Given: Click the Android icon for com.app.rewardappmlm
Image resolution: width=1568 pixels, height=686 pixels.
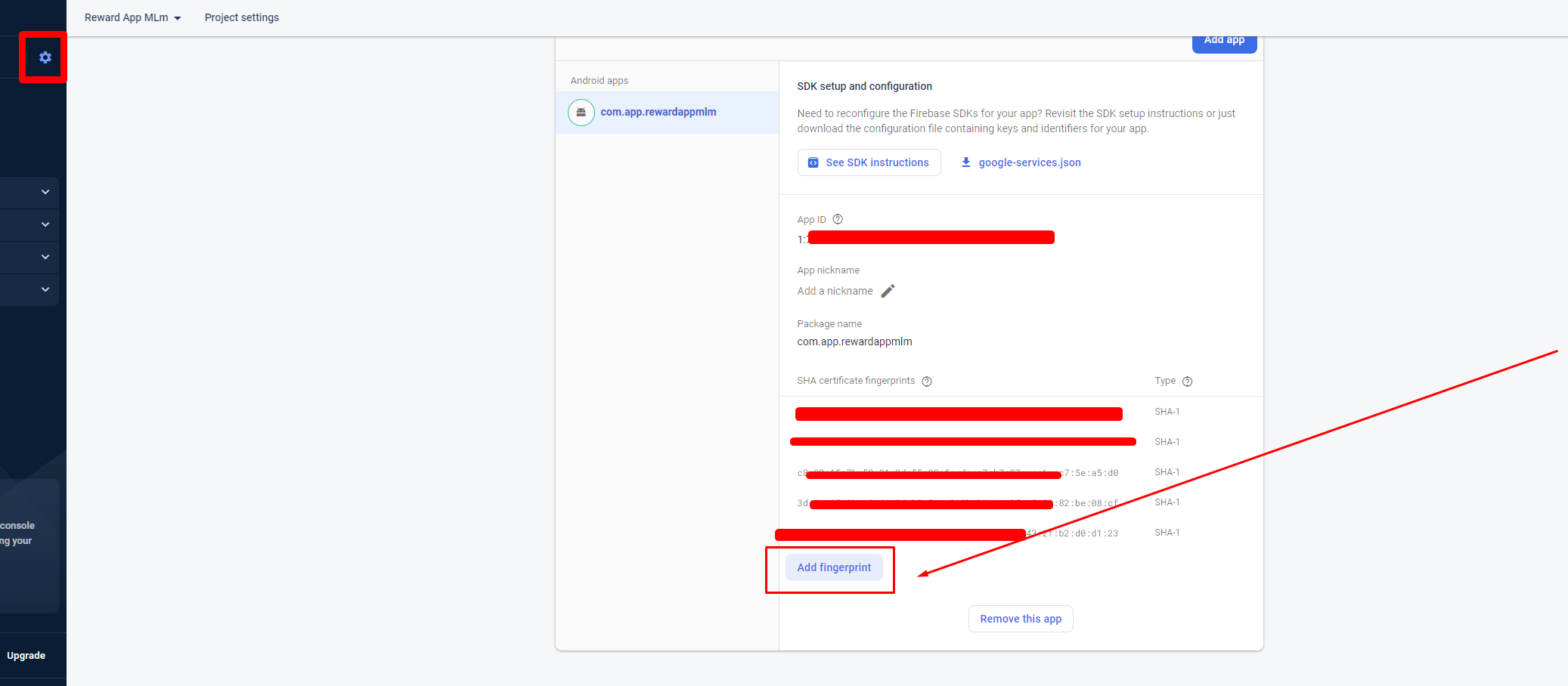Looking at the screenshot, I should coord(581,113).
